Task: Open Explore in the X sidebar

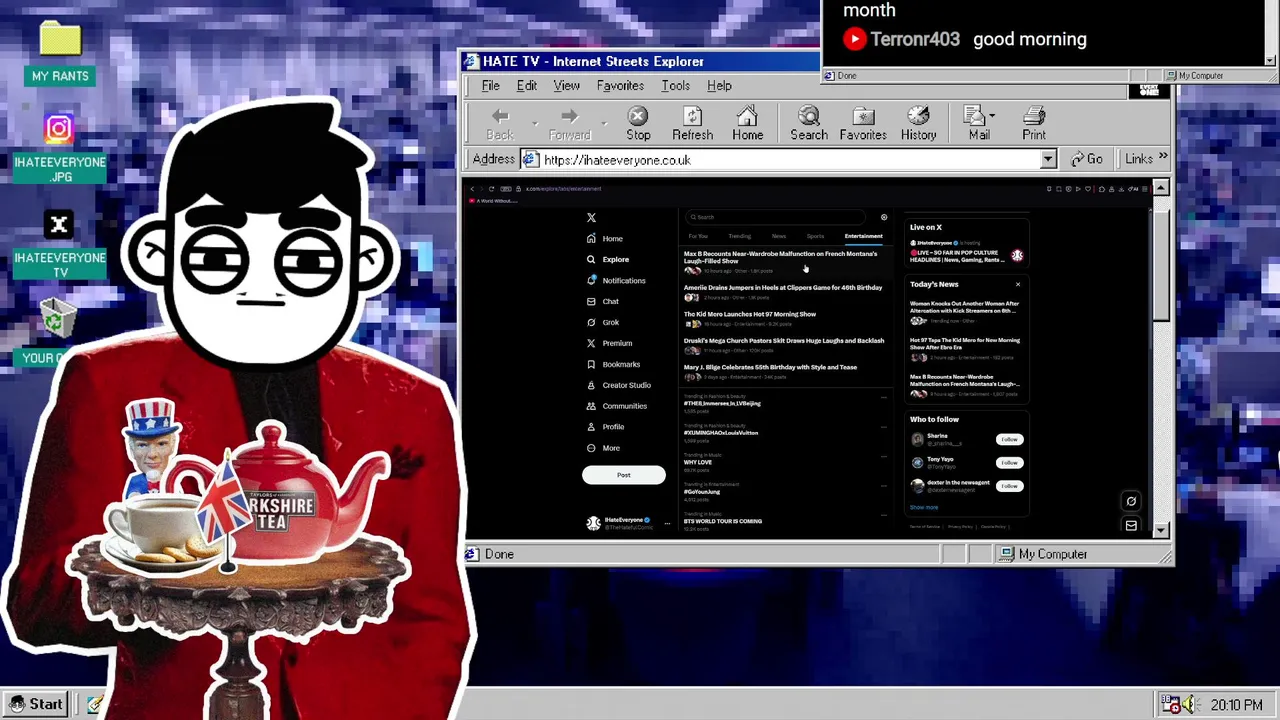Action: point(607,259)
